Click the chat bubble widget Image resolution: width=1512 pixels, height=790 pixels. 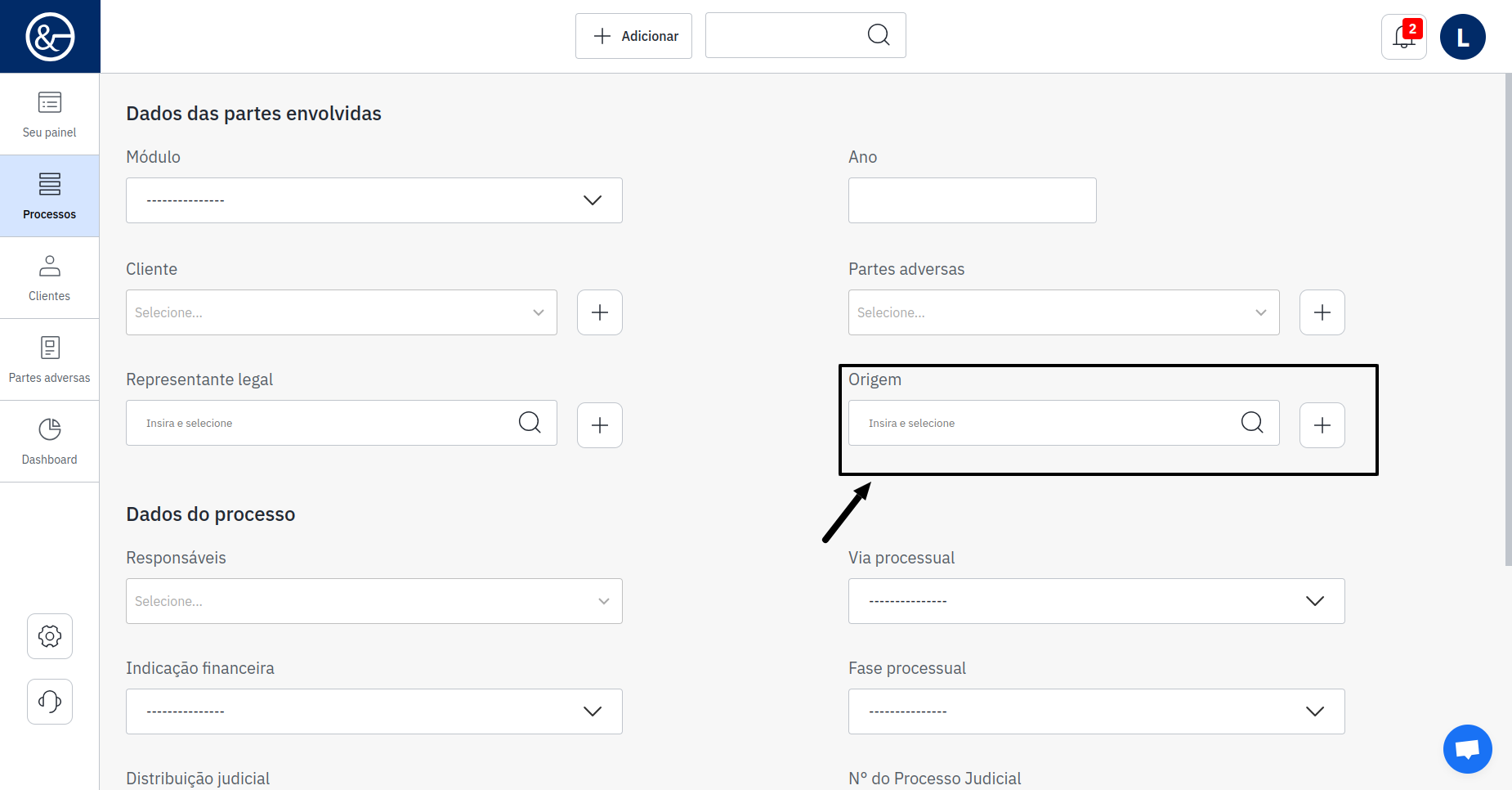(1467, 748)
